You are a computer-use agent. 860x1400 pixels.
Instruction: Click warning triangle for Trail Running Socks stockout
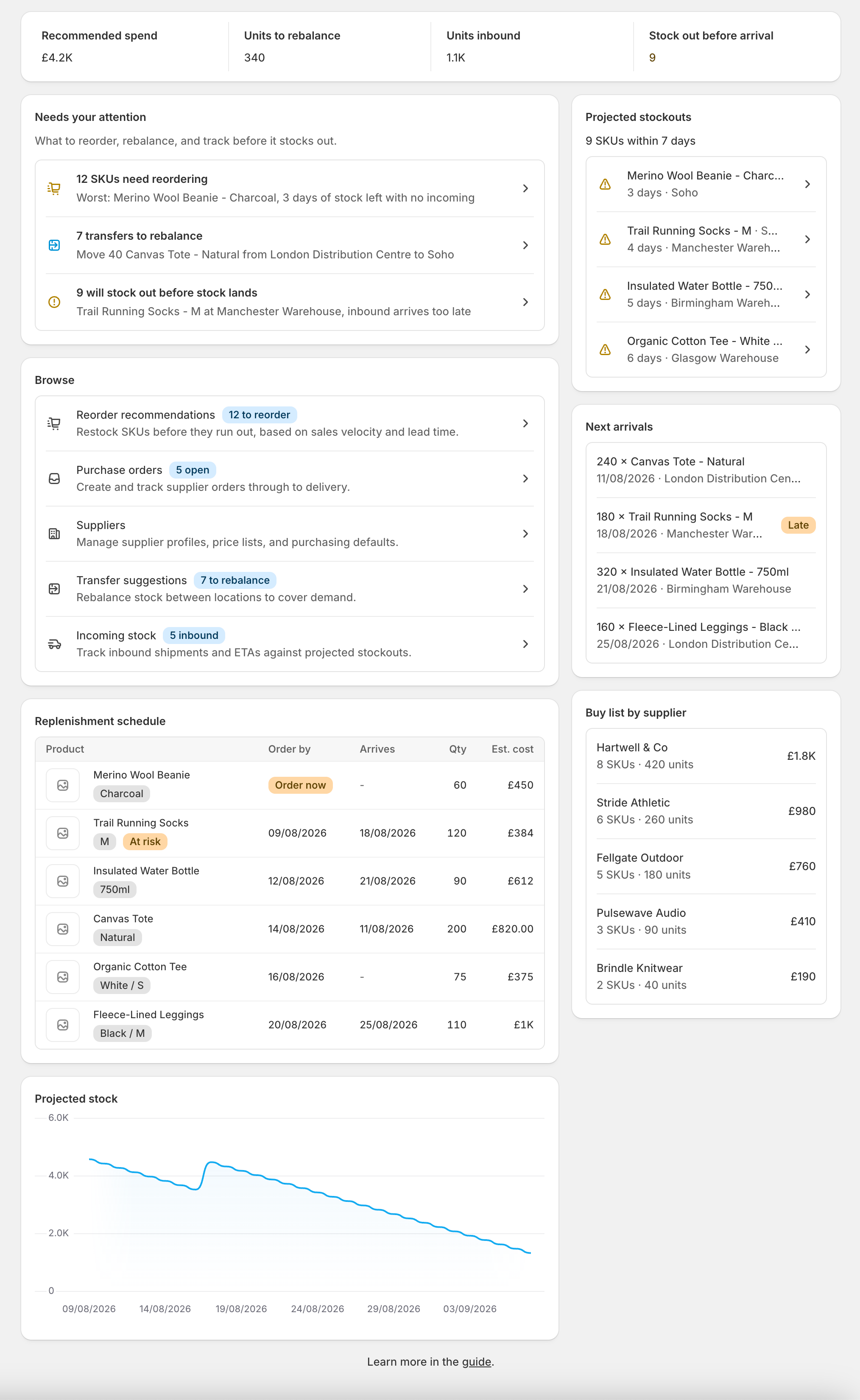point(605,240)
